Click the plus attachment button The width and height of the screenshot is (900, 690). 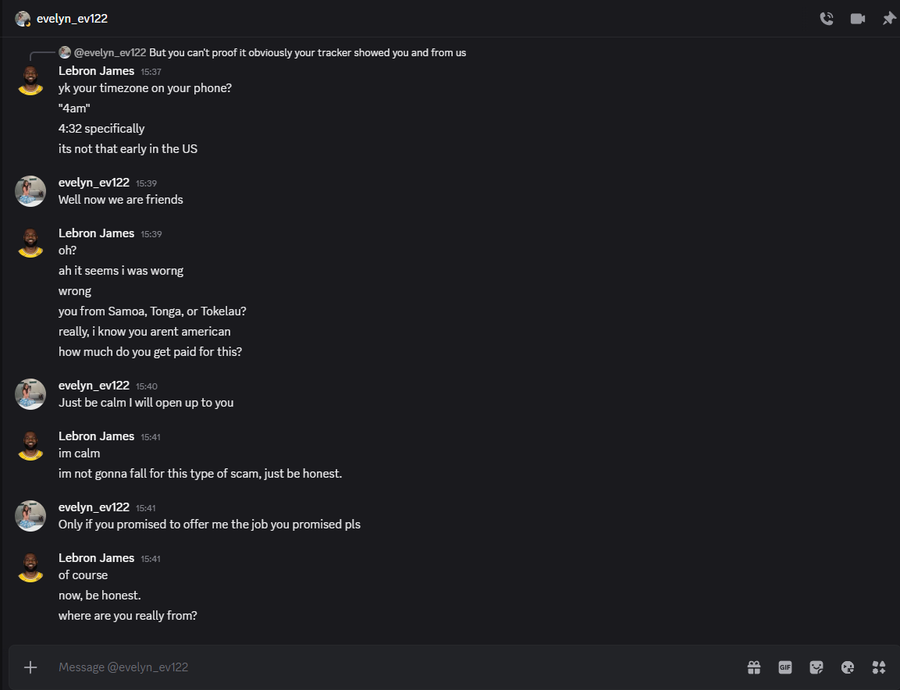point(30,667)
